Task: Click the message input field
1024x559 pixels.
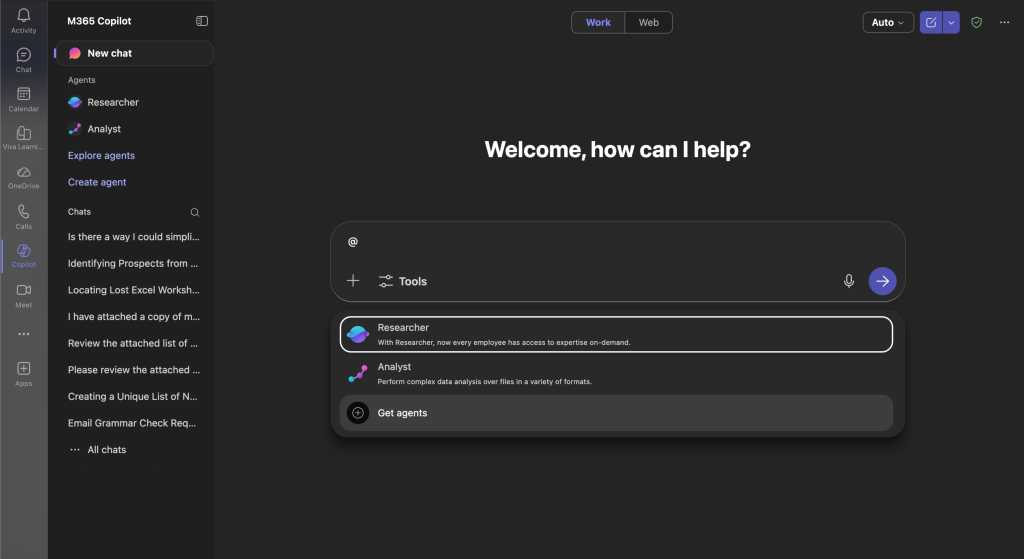Action: pyautogui.click(x=617, y=242)
